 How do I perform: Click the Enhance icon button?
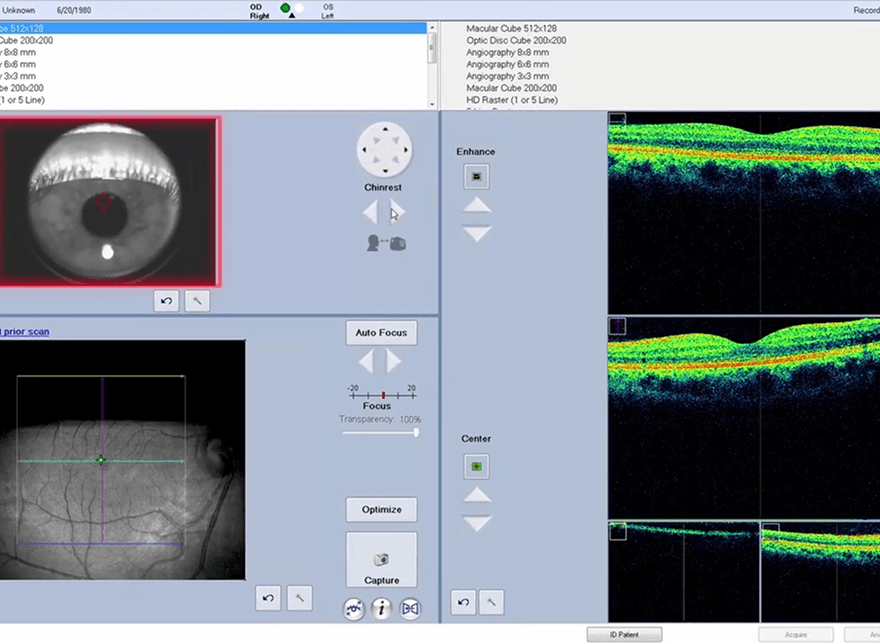477,177
